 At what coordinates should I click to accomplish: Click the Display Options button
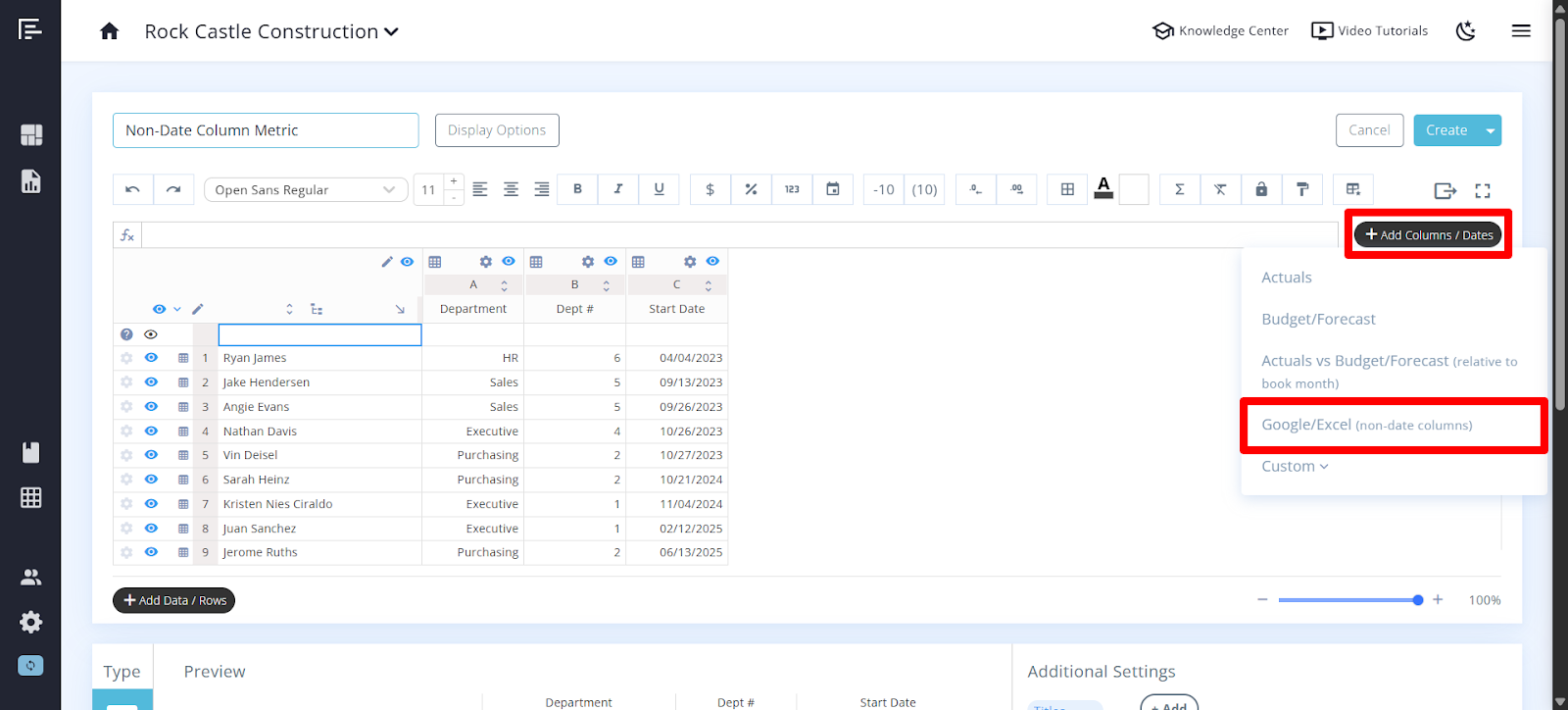point(497,130)
